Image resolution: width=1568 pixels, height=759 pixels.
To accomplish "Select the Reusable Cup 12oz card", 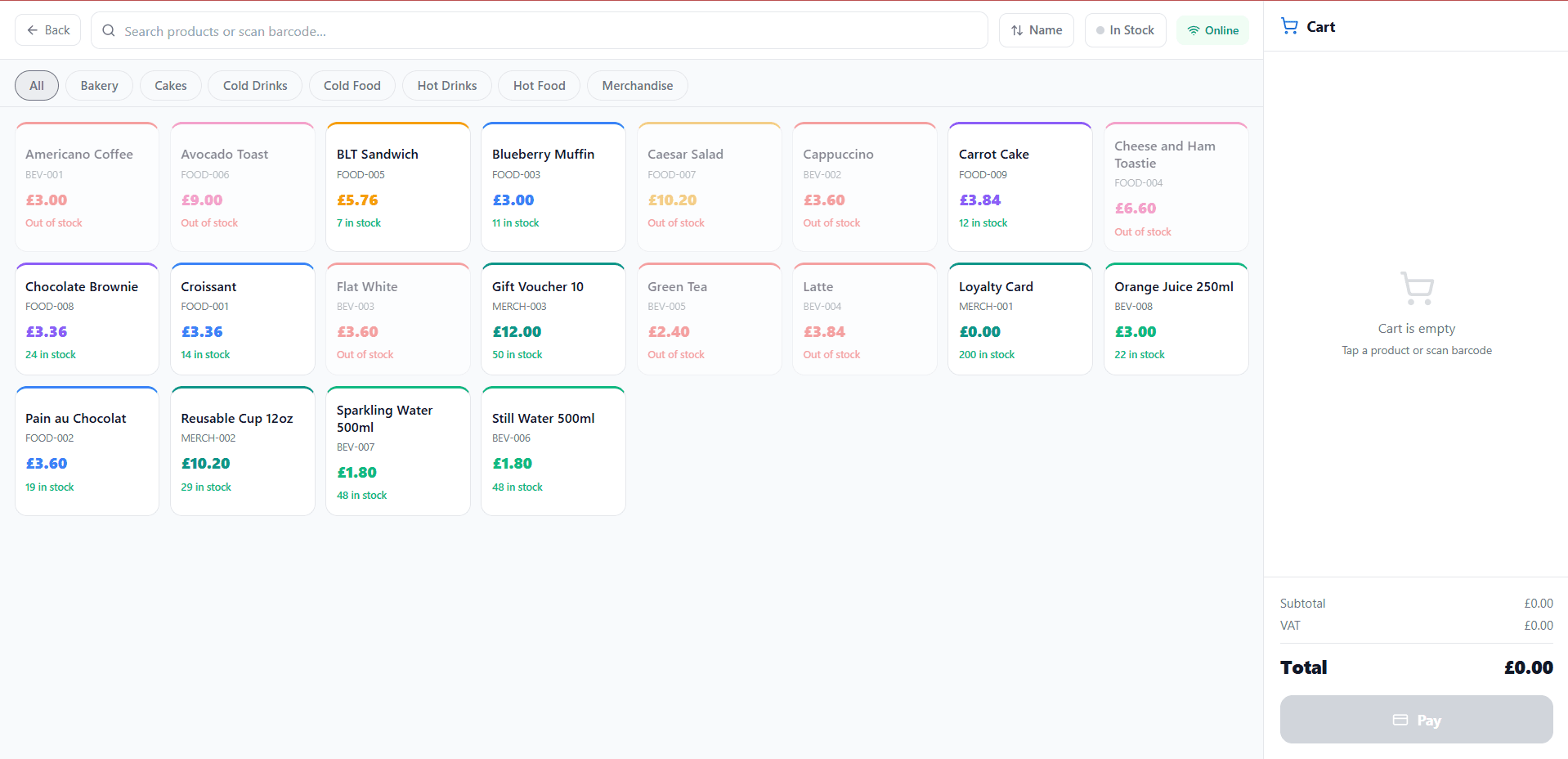I will point(243,451).
